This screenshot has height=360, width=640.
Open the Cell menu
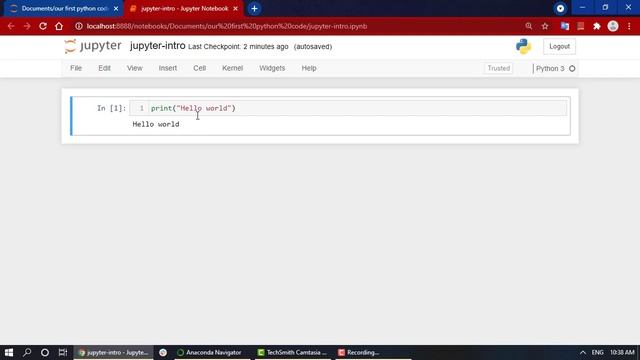[x=199, y=68]
